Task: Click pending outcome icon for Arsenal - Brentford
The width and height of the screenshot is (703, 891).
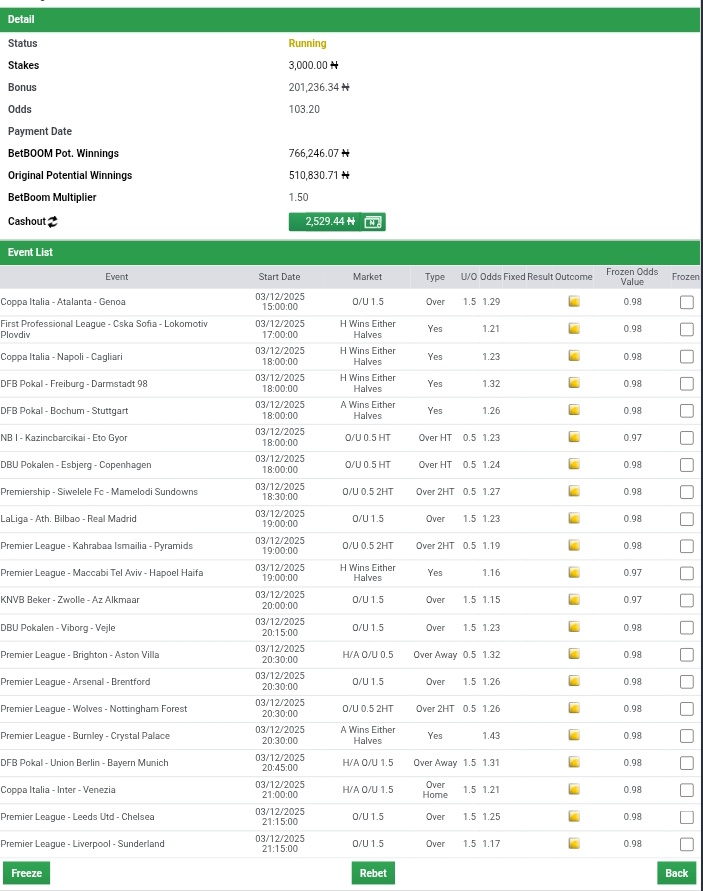Action: click(x=574, y=681)
